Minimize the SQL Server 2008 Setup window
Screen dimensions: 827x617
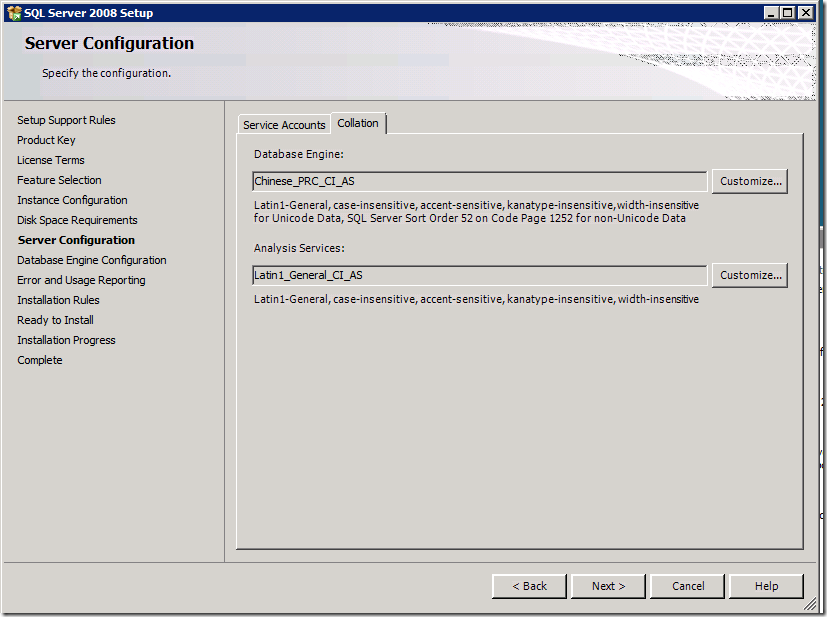tap(772, 13)
